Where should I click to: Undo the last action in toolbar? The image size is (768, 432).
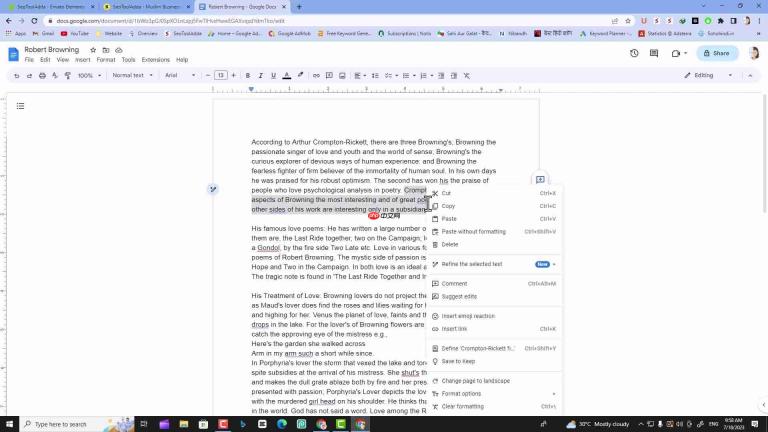[17, 75]
